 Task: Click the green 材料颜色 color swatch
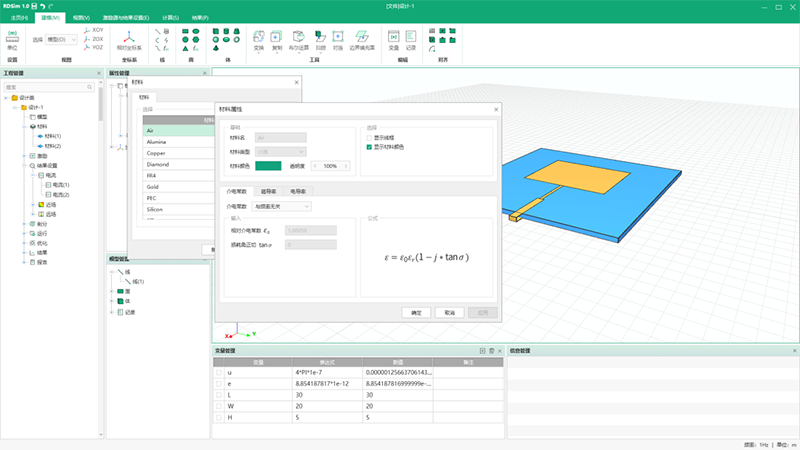click(x=269, y=165)
